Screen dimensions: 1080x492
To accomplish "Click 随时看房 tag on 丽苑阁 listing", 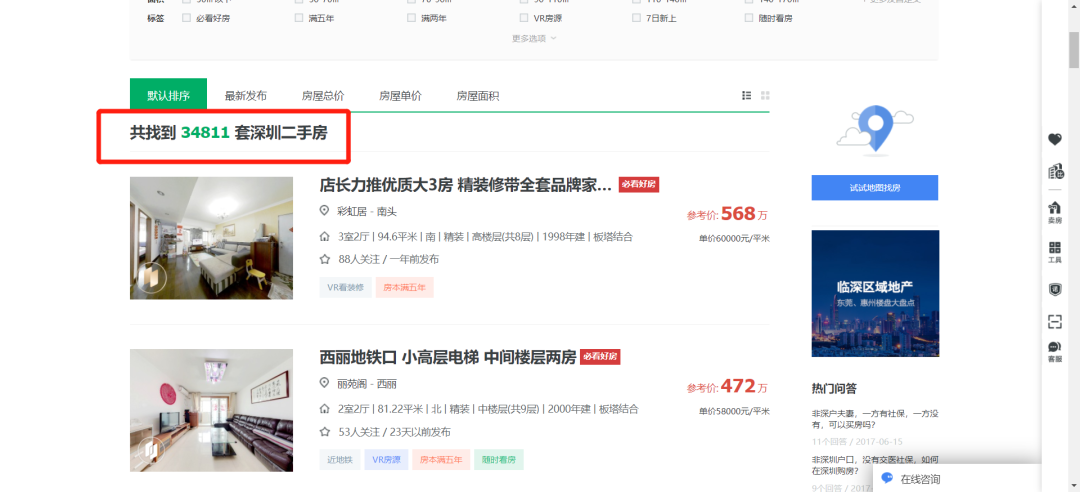I will pyautogui.click(x=499, y=460).
